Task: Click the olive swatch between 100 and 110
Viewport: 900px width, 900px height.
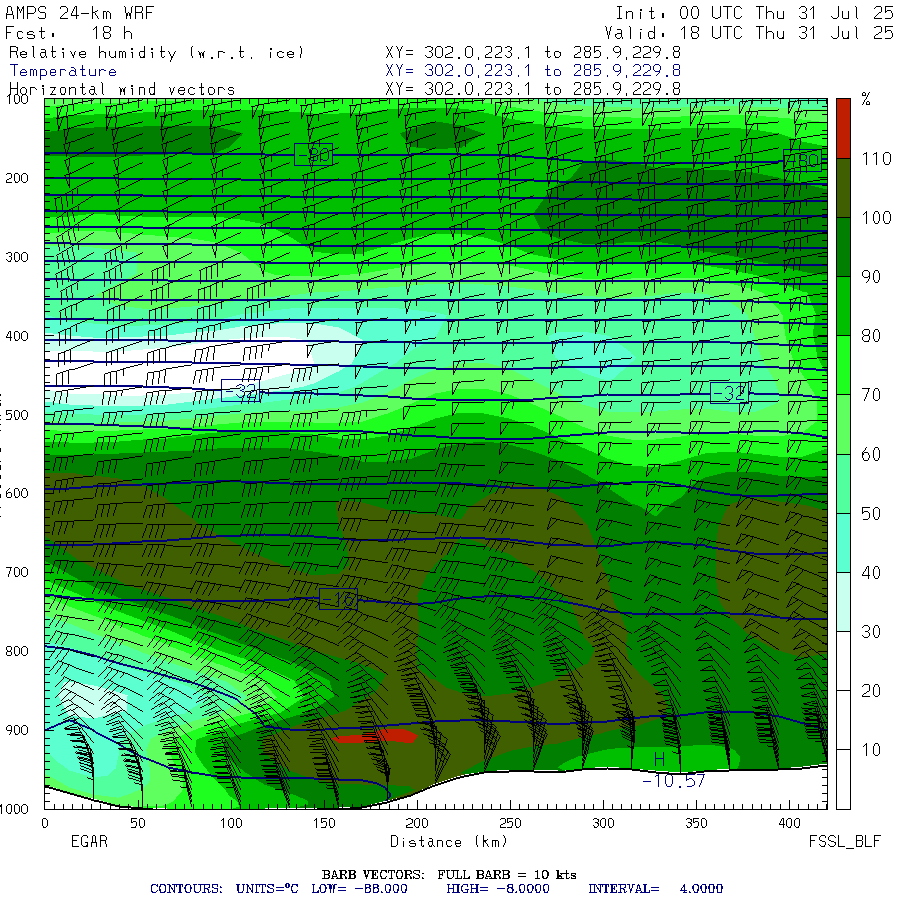Action: (x=843, y=188)
